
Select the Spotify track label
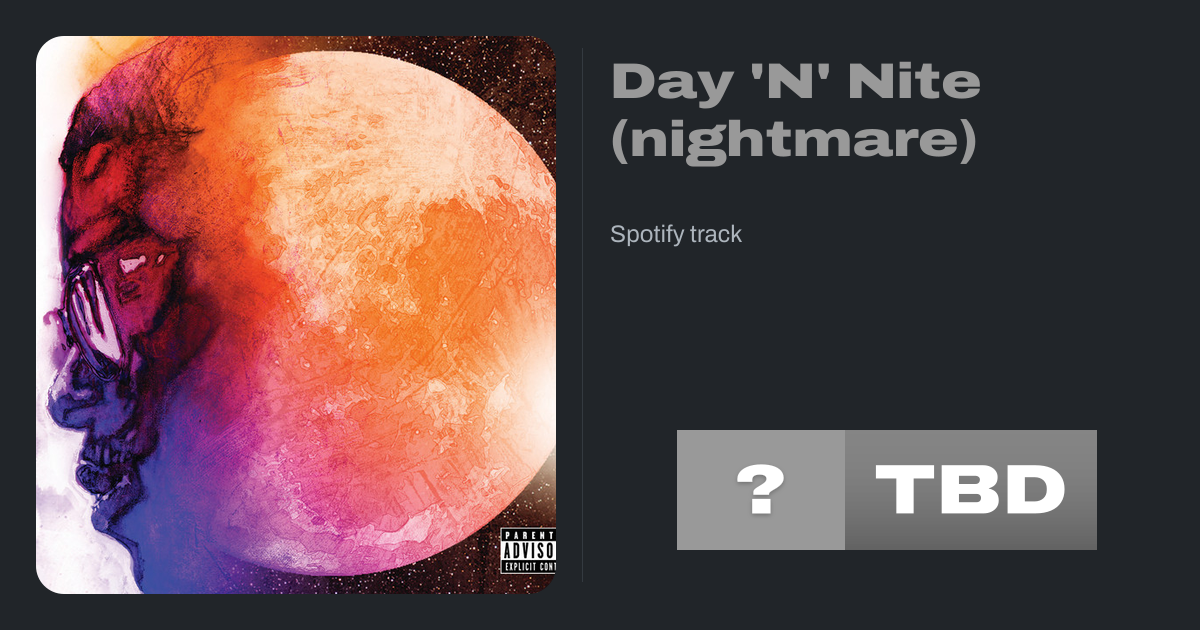(676, 235)
